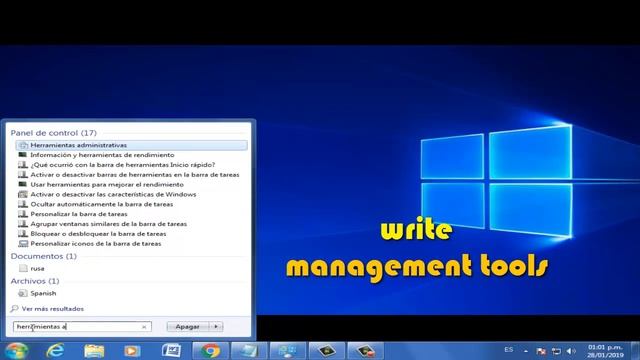Click the magnifier icon by Ver más resultados
The image size is (640, 360).
pyautogui.click(x=15, y=309)
